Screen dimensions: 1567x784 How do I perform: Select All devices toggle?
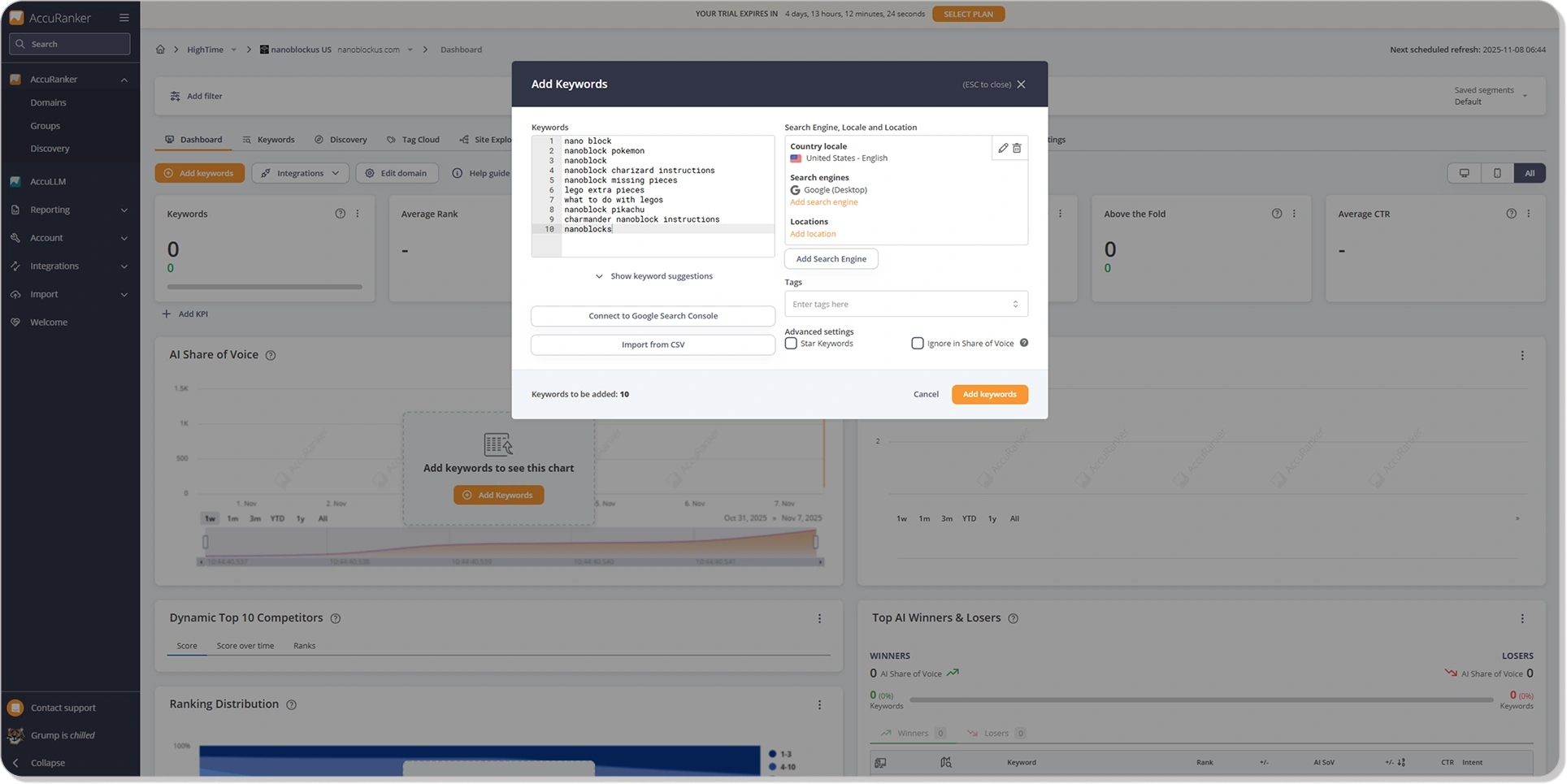pyautogui.click(x=1530, y=173)
